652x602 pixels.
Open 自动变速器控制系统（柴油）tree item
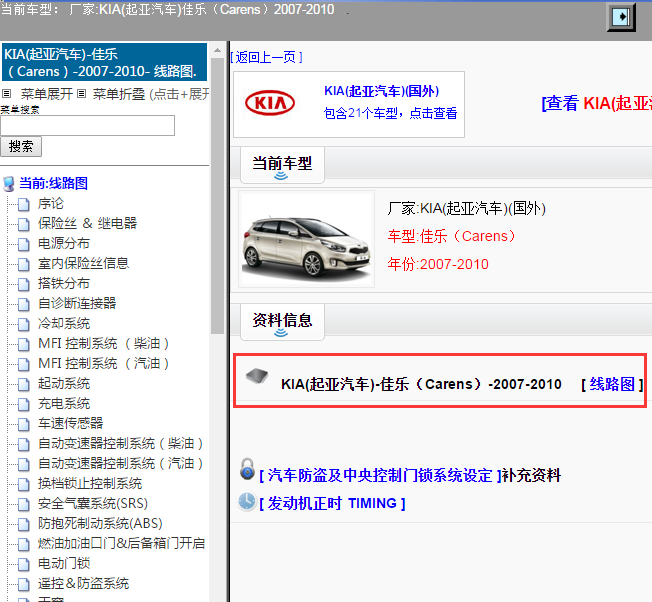pos(120,444)
